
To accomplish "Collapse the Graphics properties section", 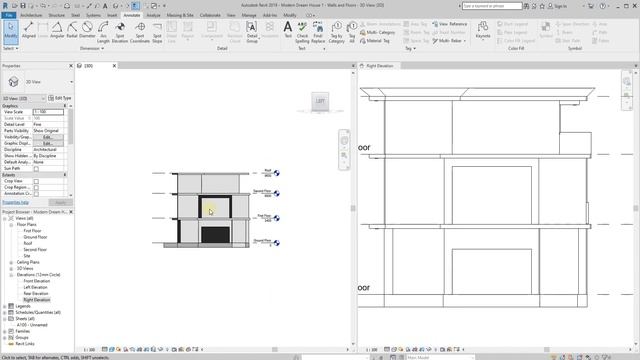I will click(65, 106).
